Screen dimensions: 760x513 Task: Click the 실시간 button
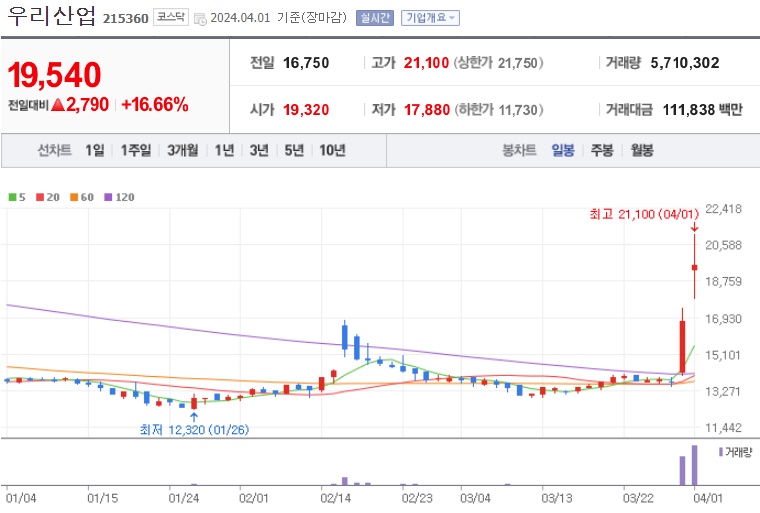pyautogui.click(x=375, y=18)
